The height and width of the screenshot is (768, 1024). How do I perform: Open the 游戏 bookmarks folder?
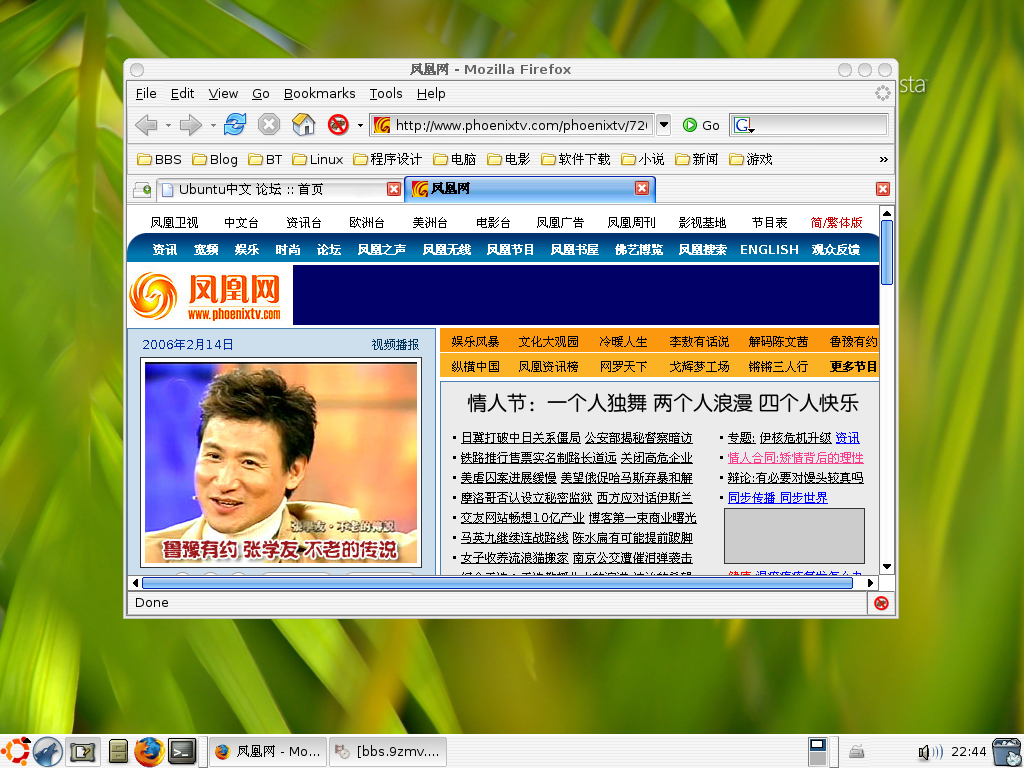tap(751, 159)
